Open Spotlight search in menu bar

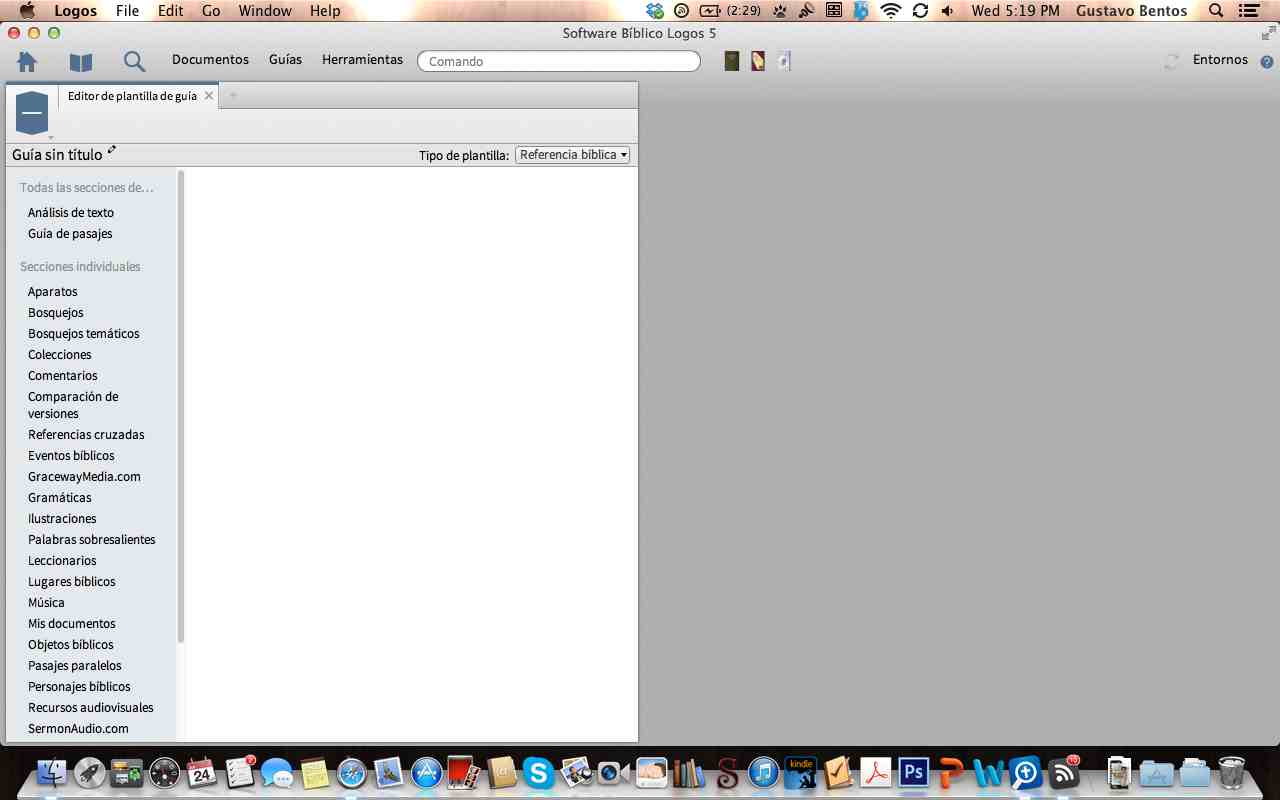[1216, 11]
